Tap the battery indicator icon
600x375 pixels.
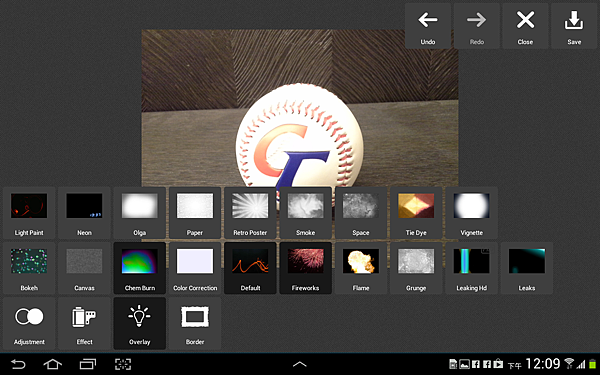pyautogui.click(x=592, y=364)
